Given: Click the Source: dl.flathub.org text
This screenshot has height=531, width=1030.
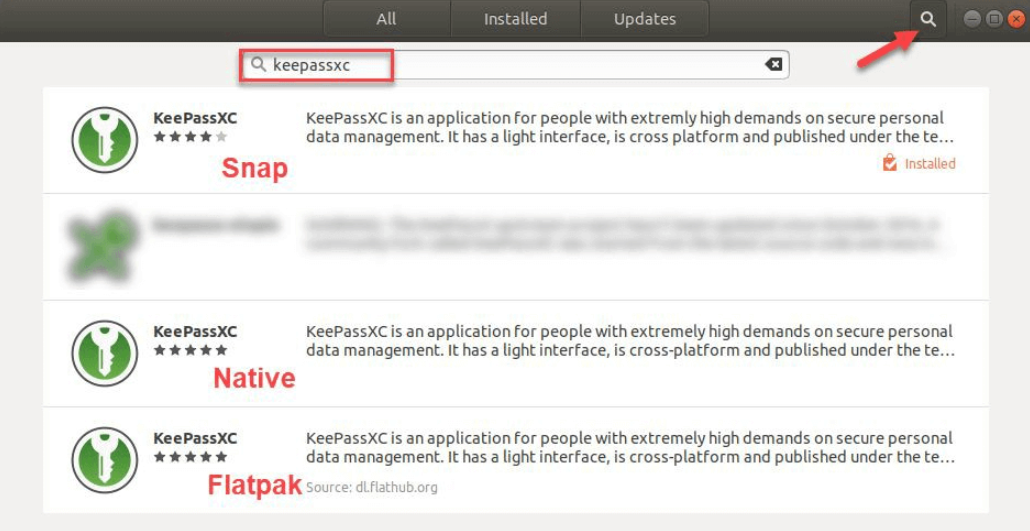Looking at the screenshot, I should (x=371, y=487).
